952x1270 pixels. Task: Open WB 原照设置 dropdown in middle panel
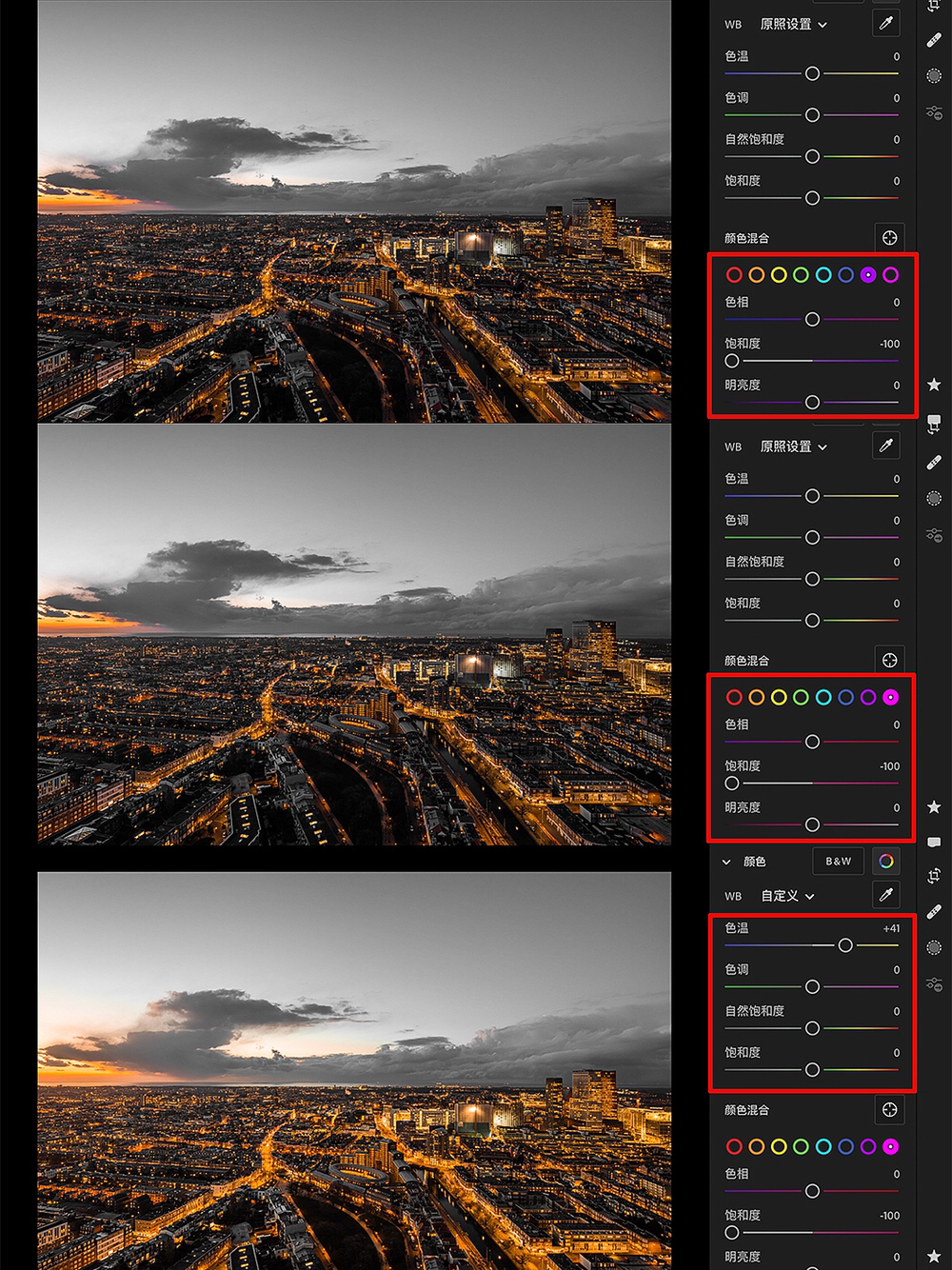[793, 446]
